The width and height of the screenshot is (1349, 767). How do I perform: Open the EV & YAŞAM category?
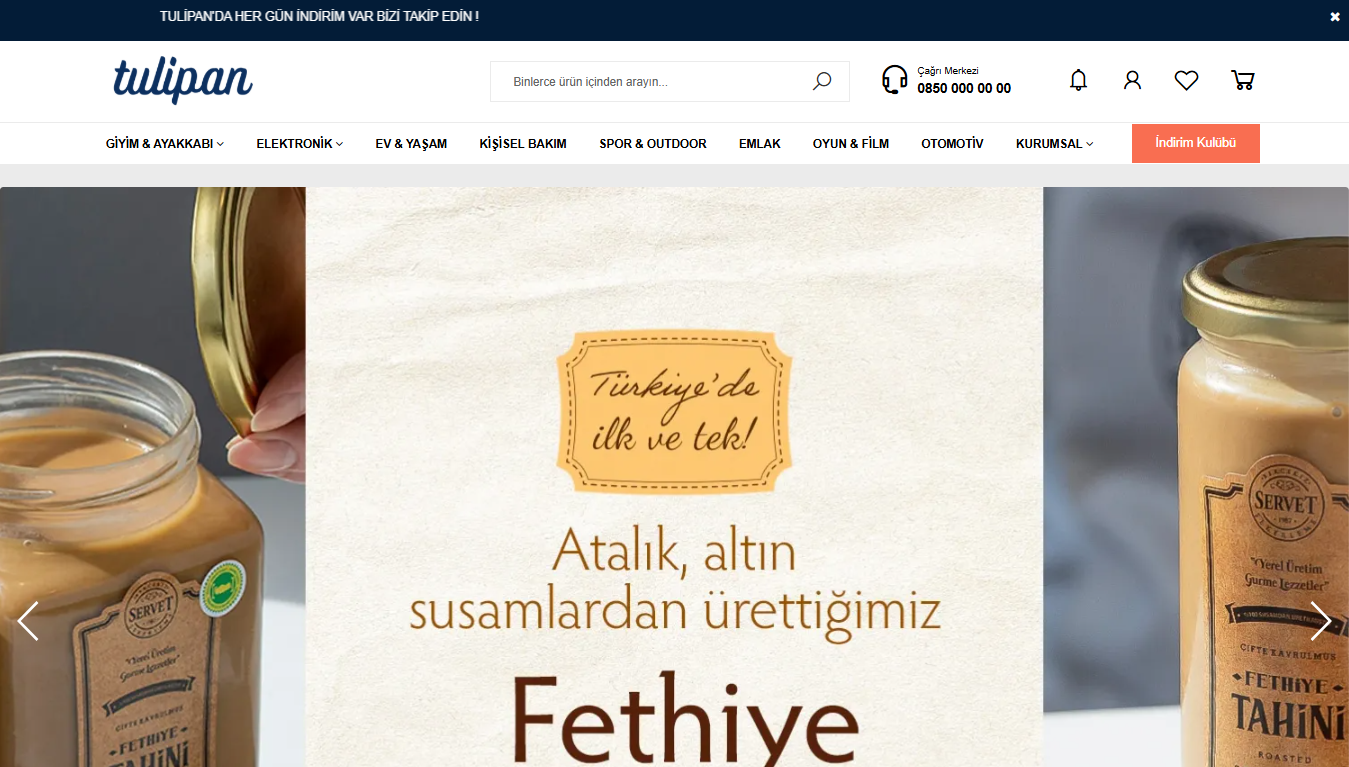[411, 144]
